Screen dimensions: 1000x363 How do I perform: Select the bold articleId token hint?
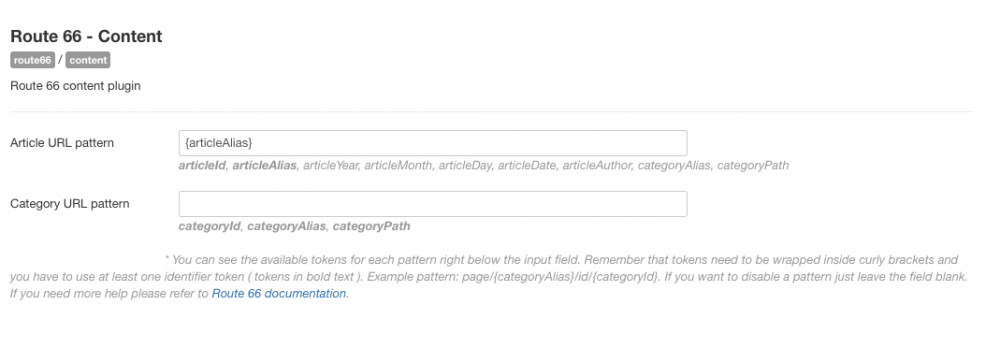[x=202, y=165]
